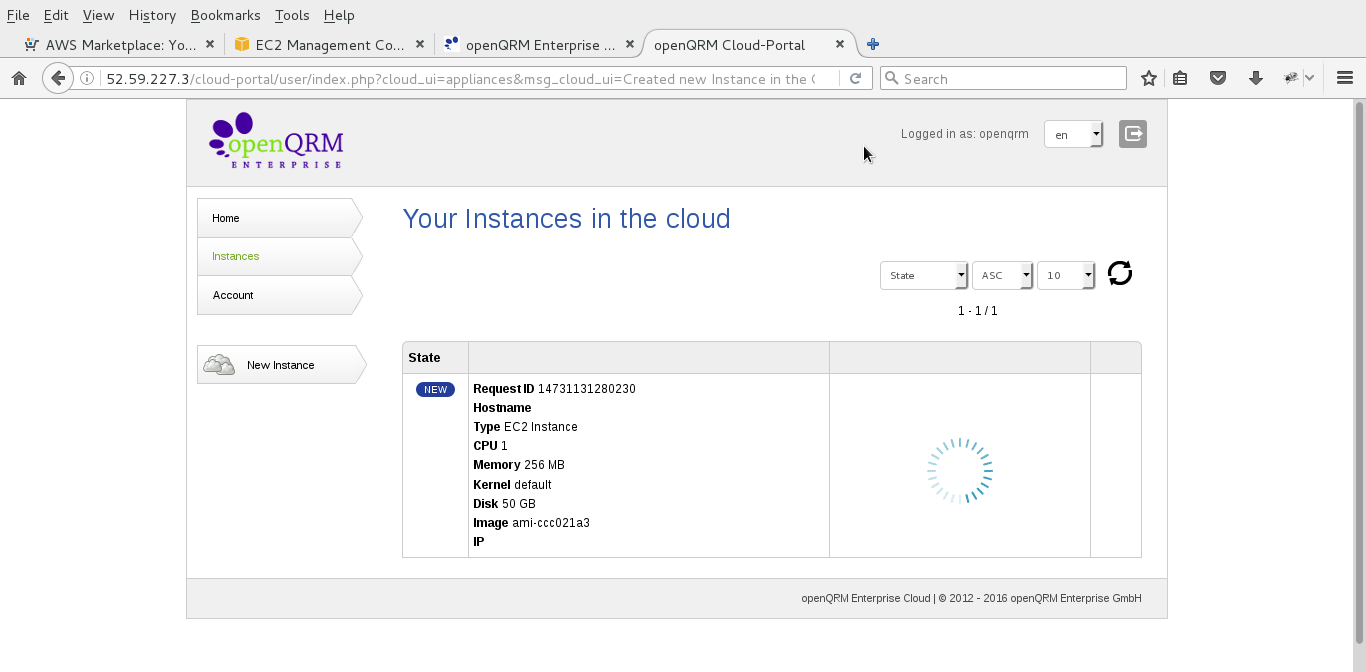The width and height of the screenshot is (1366, 672).
Task: Go back with the browser back arrow
Action: click(58, 78)
